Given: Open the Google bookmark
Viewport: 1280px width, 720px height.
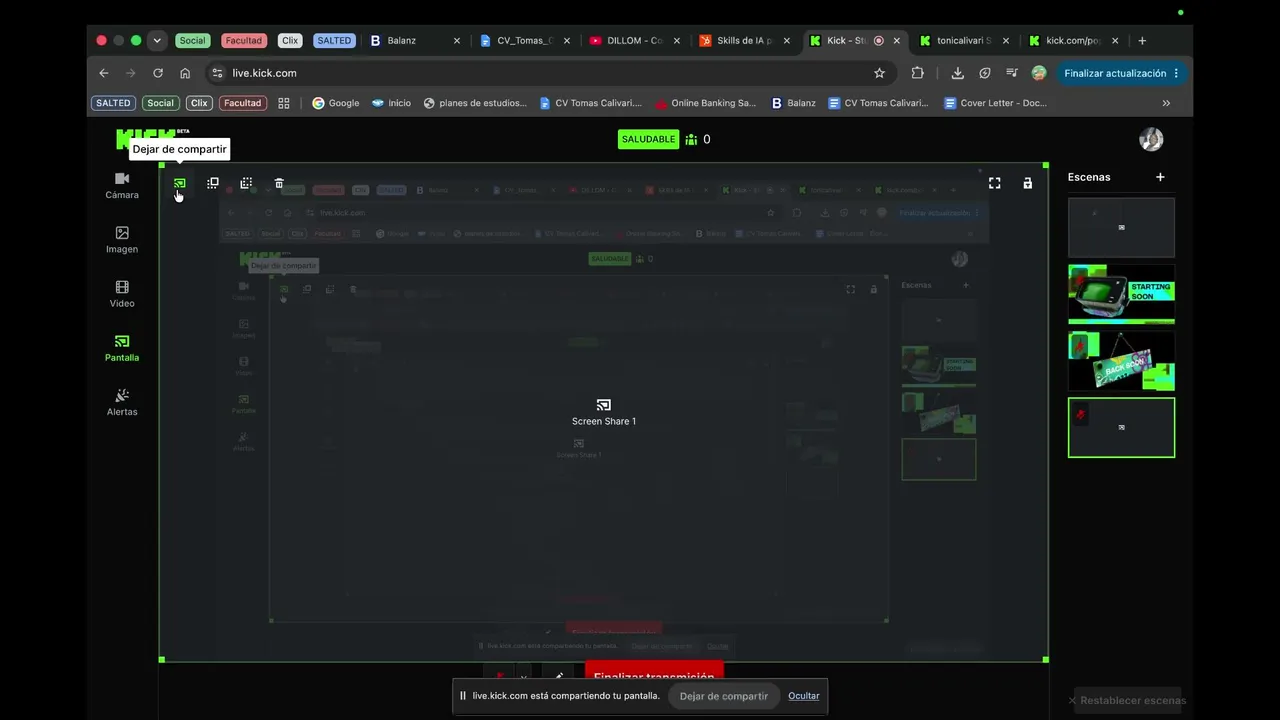Looking at the screenshot, I should click(335, 103).
